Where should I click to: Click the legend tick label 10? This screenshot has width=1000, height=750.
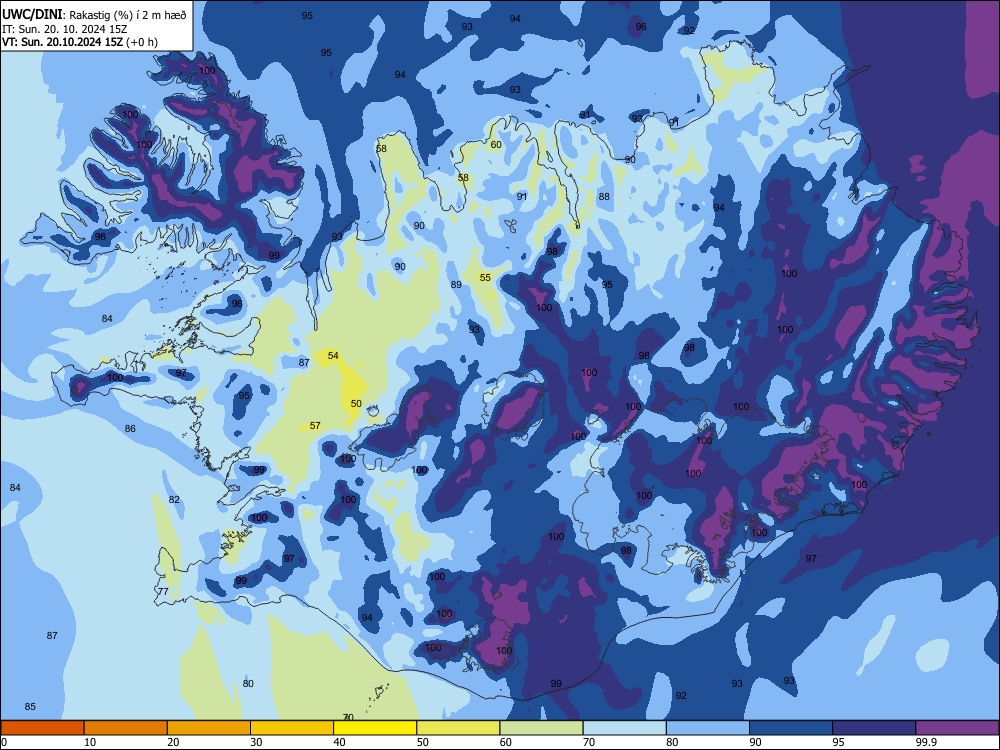point(90,742)
